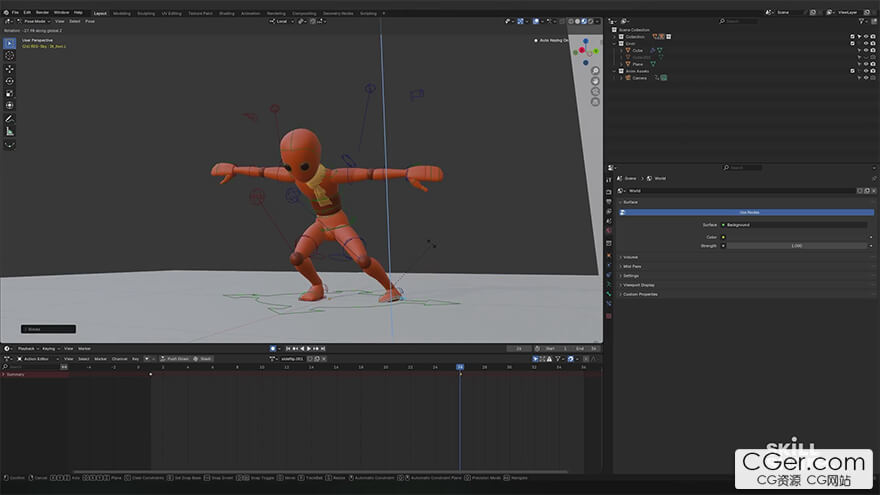Click the perspective/orthographic grid gizmo
The image size is (880, 495).
coord(595,102)
